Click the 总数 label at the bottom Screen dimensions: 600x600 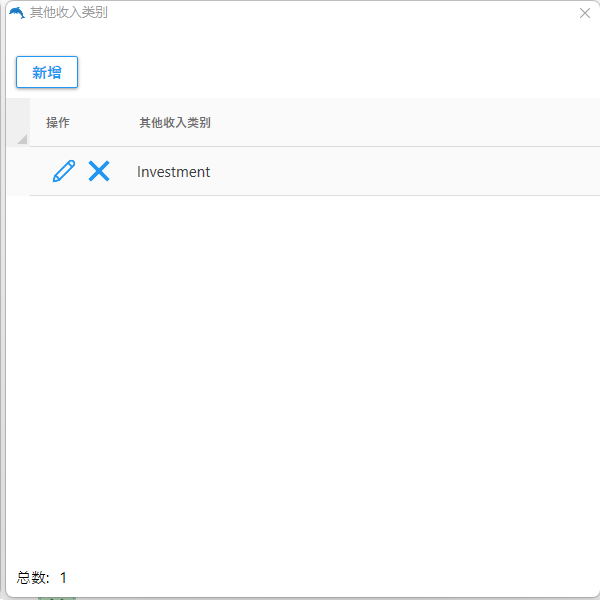tap(32, 578)
